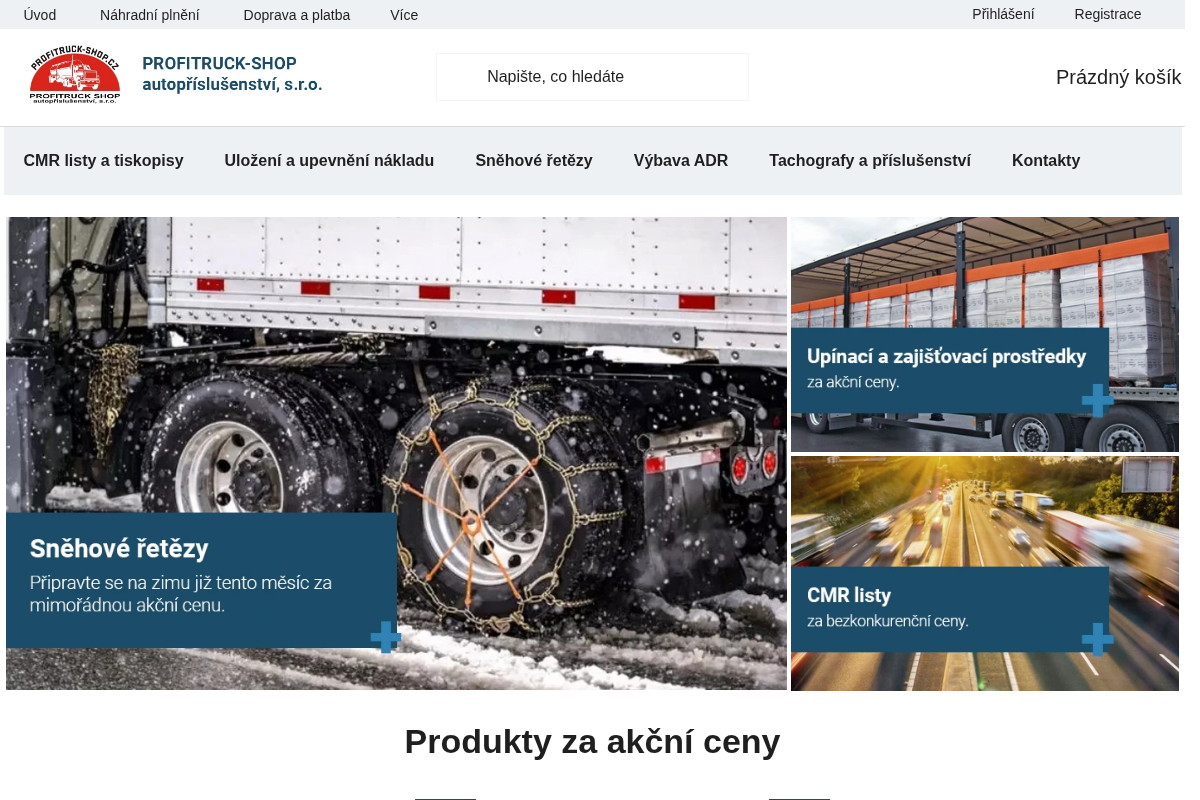Viewport: 1200px width, 800px height.
Task: Go to Doprava a platba page
Action: click(297, 15)
